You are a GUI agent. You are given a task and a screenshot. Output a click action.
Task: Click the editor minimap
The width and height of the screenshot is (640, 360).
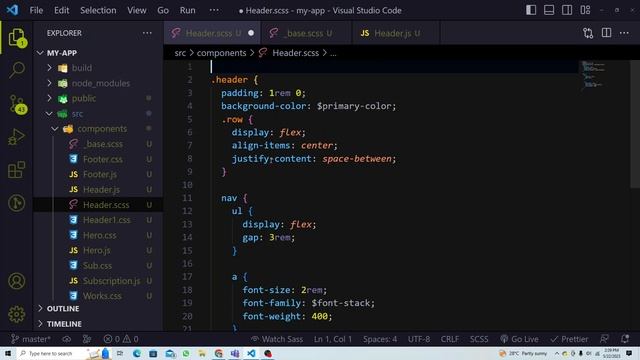[594, 76]
